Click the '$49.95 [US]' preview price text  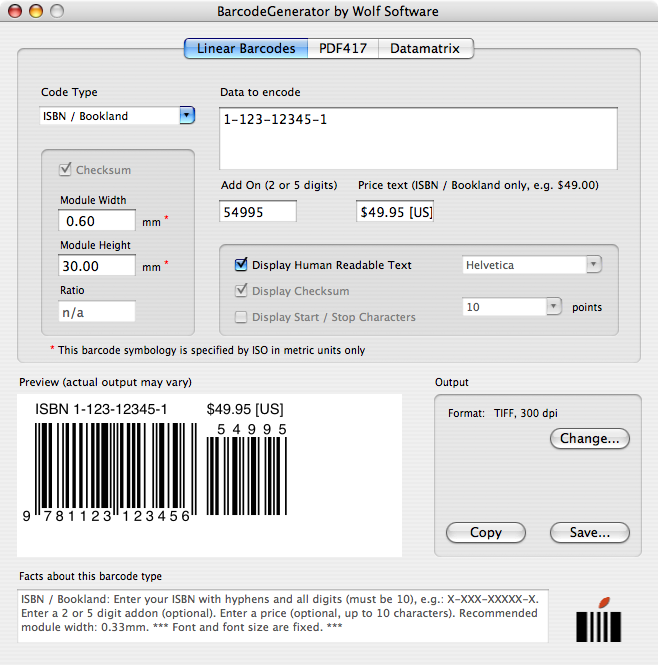tap(245, 409)
